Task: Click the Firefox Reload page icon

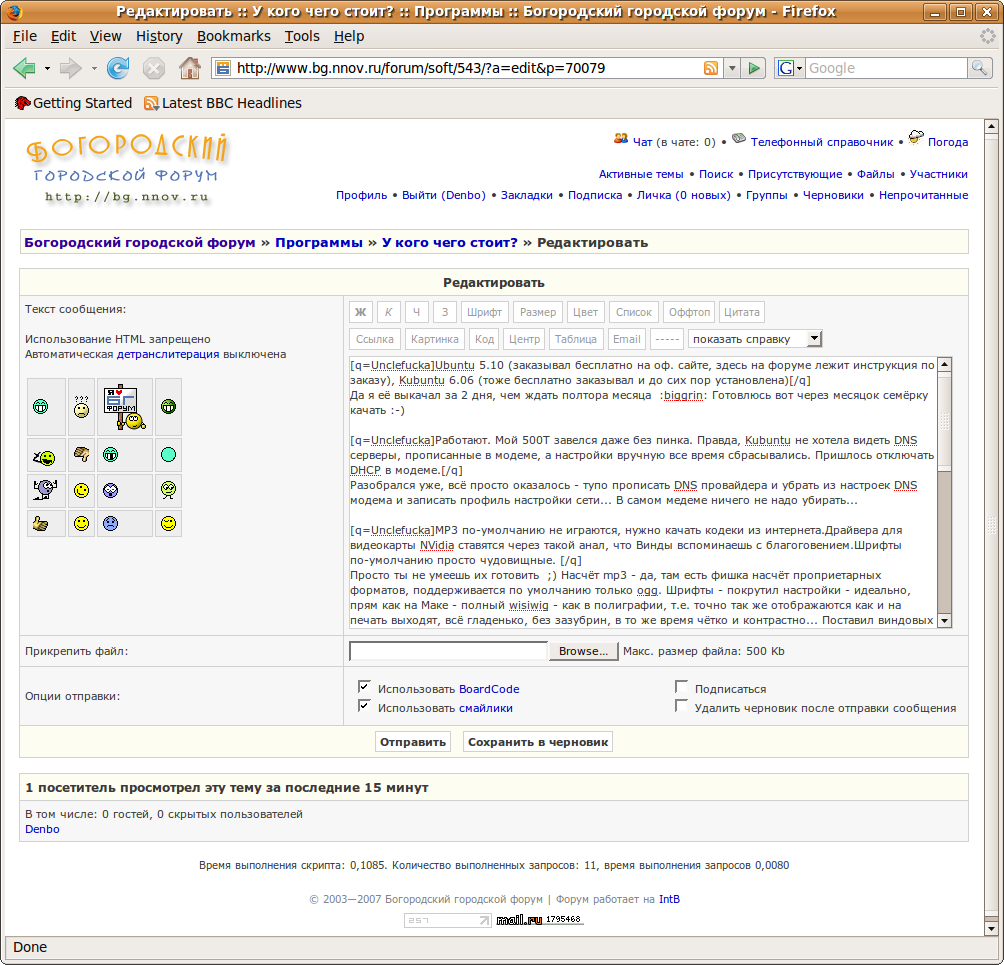Action: [x=118, y=69]
